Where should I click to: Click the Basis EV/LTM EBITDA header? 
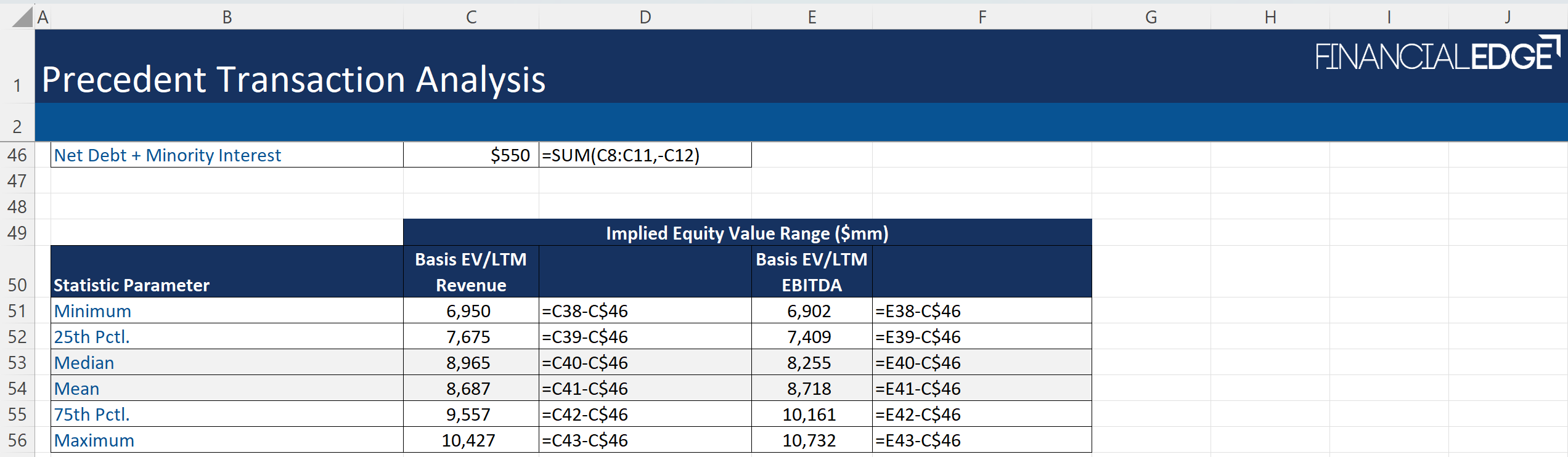(x=811, y=272)
